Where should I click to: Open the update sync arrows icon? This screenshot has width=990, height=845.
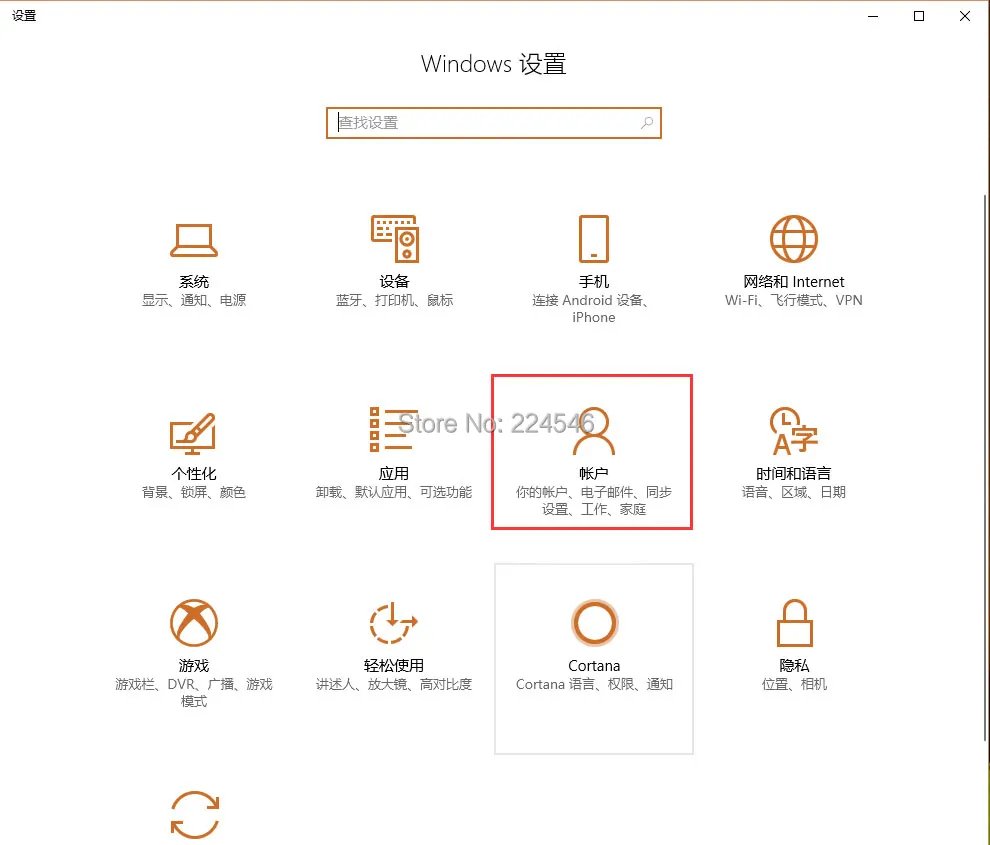click(194, 815)
